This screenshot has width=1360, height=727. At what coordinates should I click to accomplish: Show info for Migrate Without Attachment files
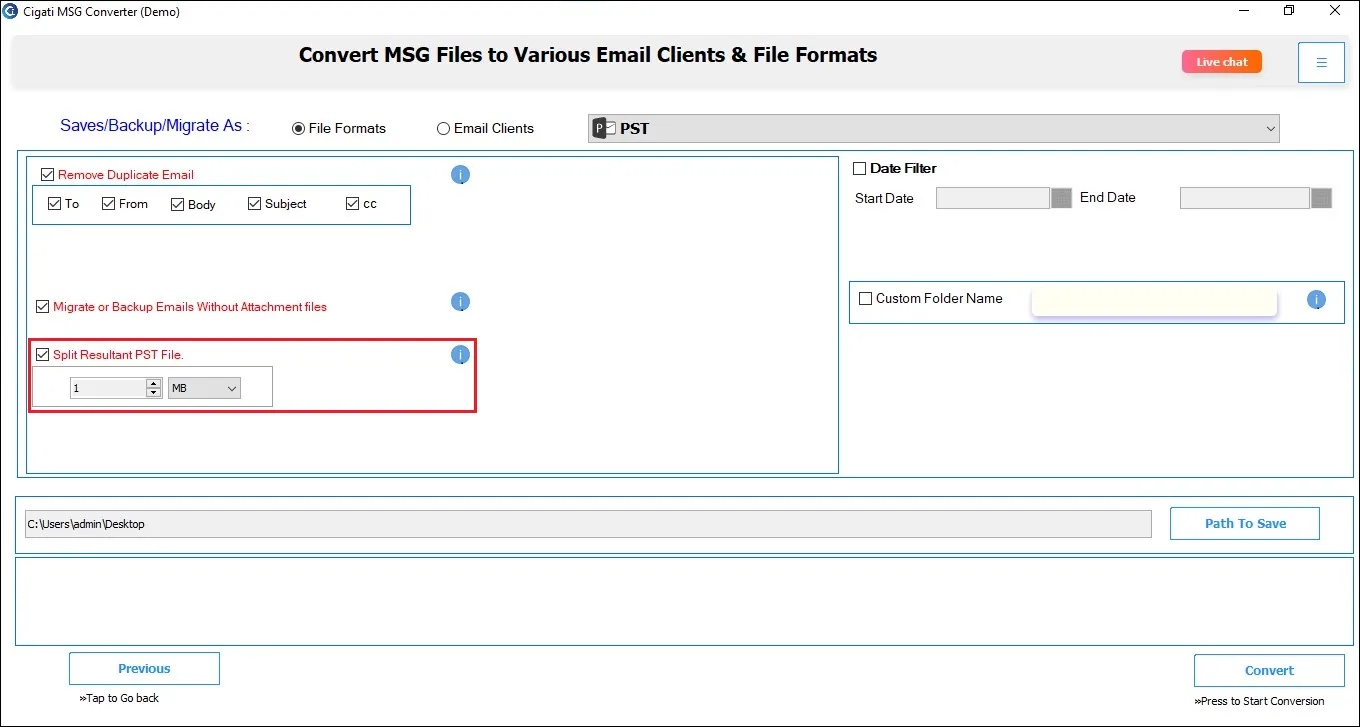pos(460,302)
